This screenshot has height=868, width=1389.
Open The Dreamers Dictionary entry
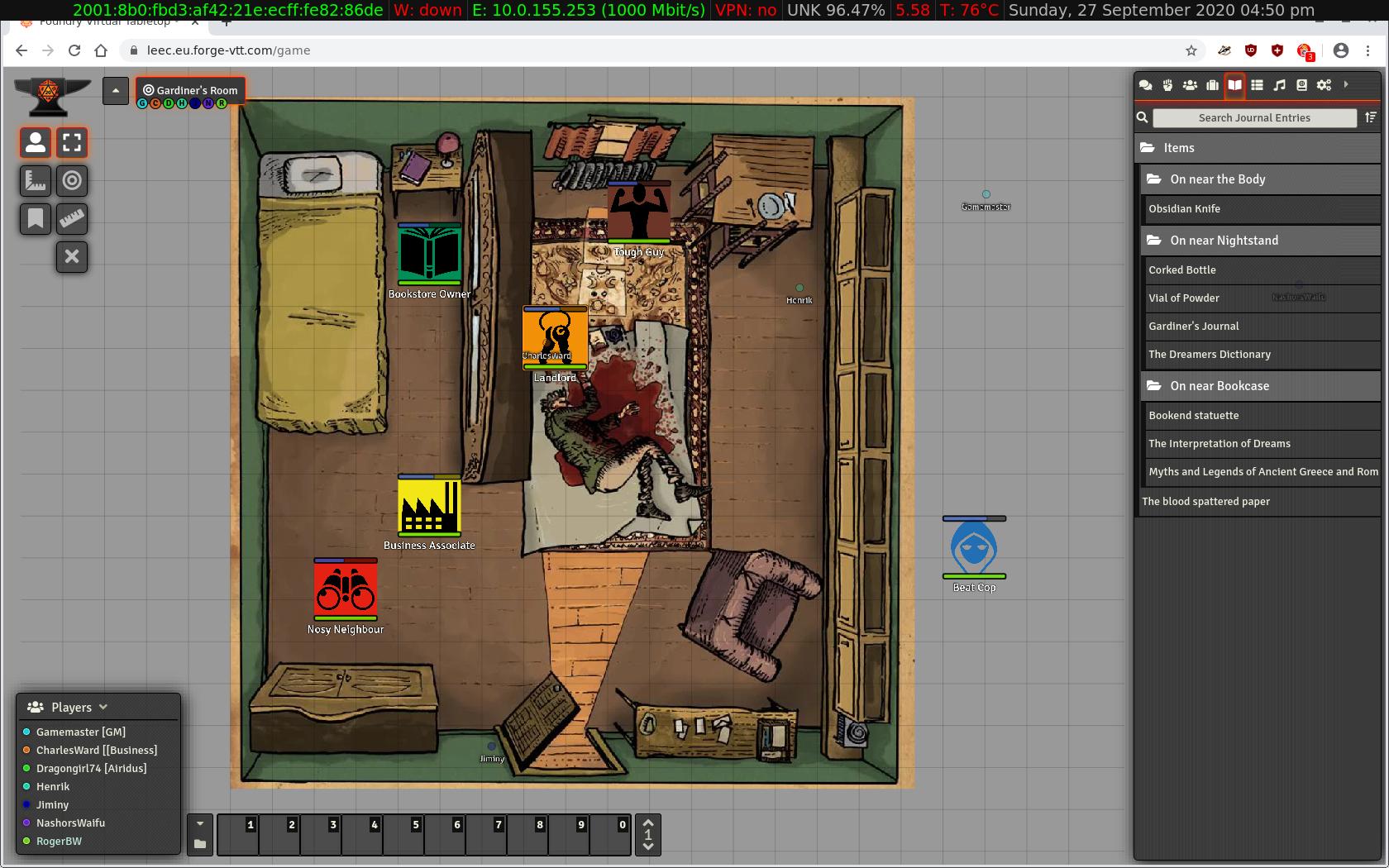click(1261, 355)
